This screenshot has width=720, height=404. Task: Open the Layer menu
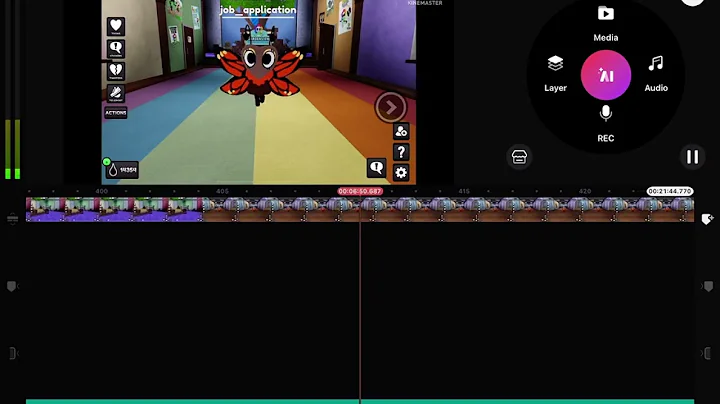coord(555,74)
